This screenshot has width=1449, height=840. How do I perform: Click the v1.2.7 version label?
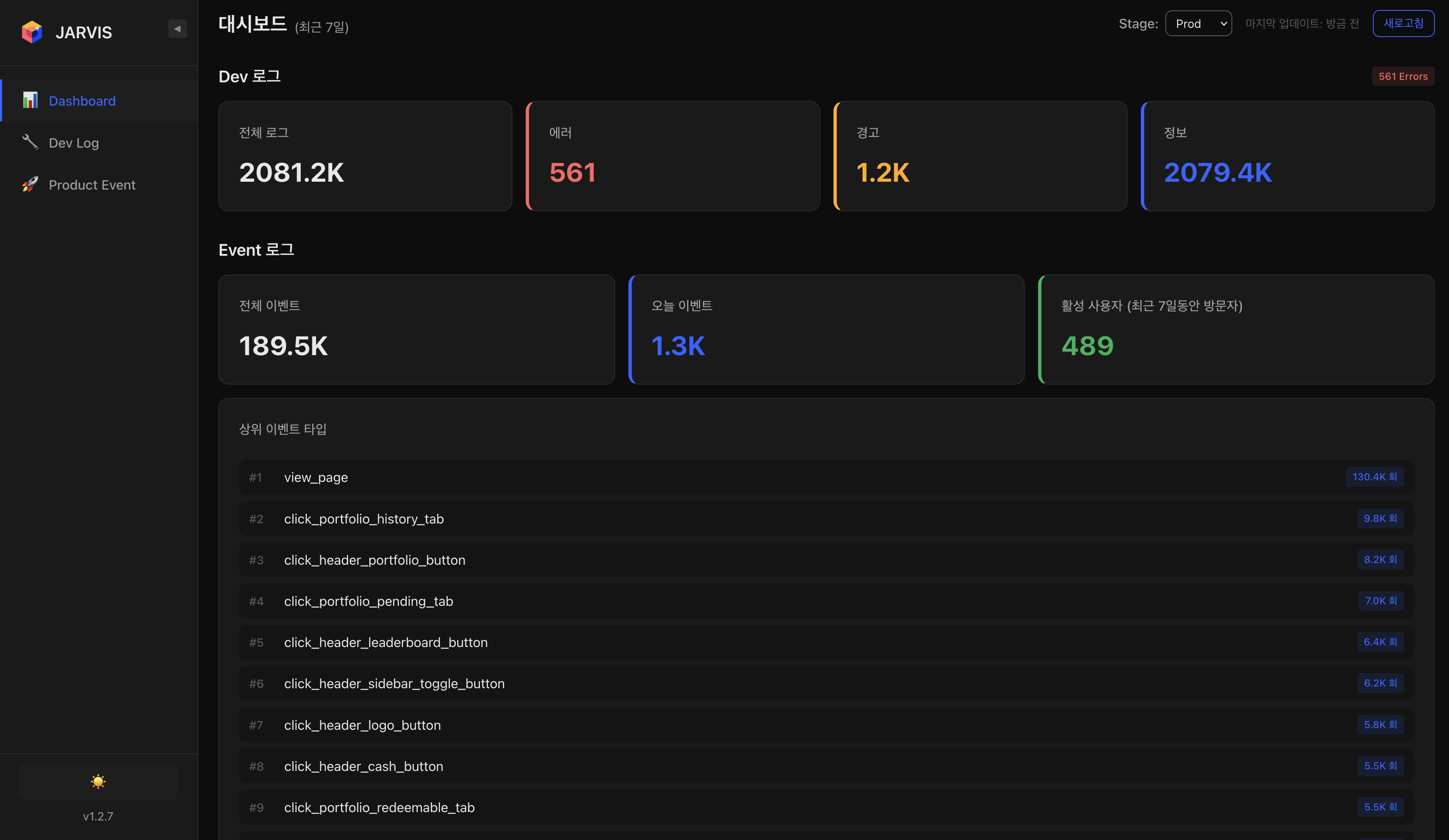(x=98, y=816)
